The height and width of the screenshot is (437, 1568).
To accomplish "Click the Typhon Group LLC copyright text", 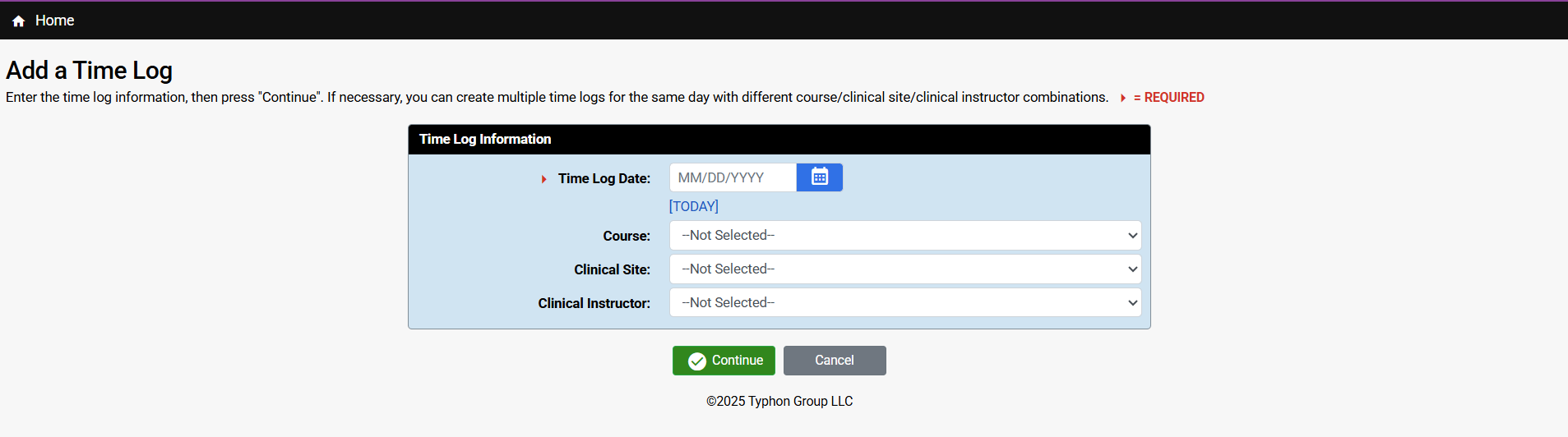I will (x=779, y=401).
